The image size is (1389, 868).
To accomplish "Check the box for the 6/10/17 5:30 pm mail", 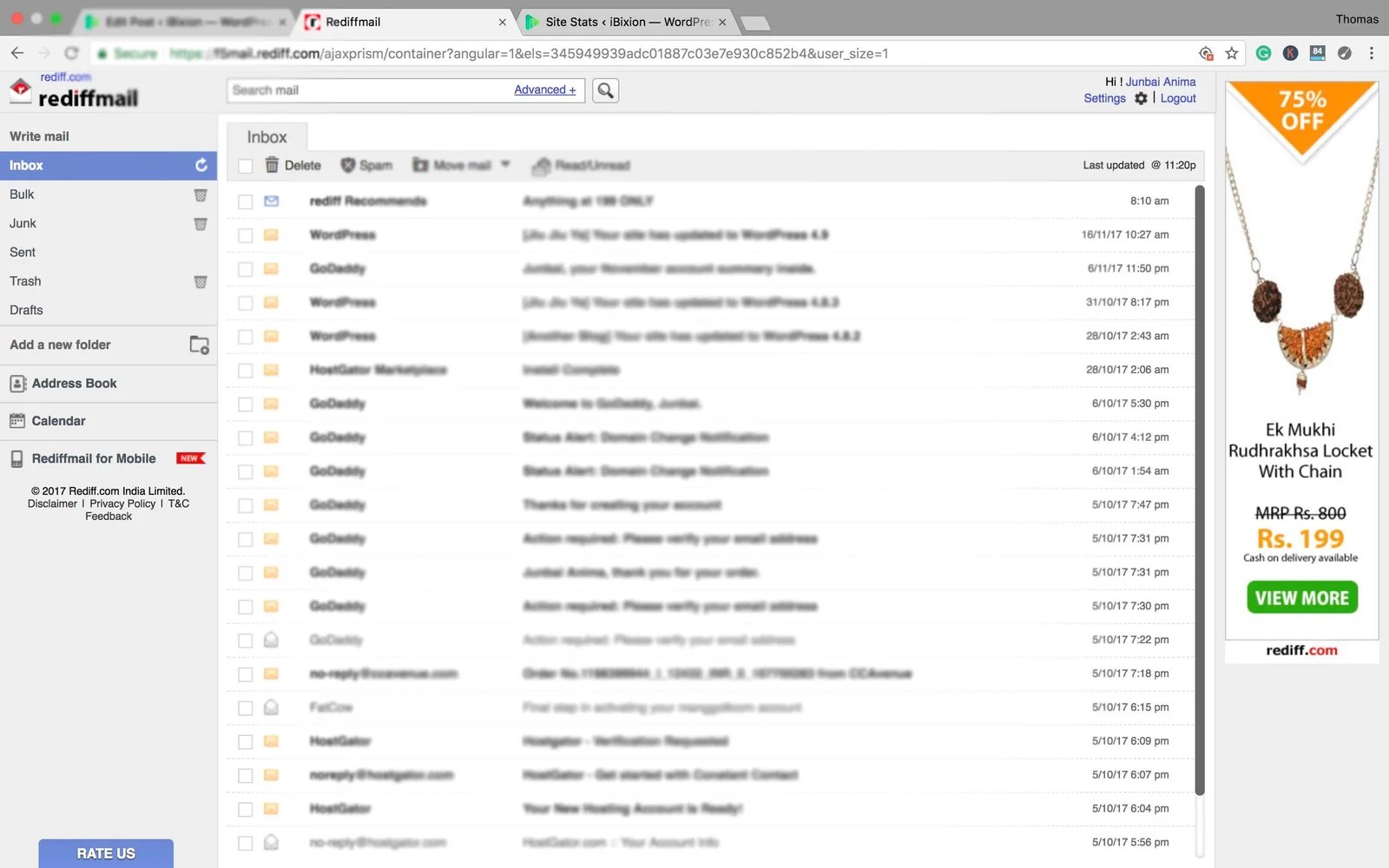I will coord(246,404).
